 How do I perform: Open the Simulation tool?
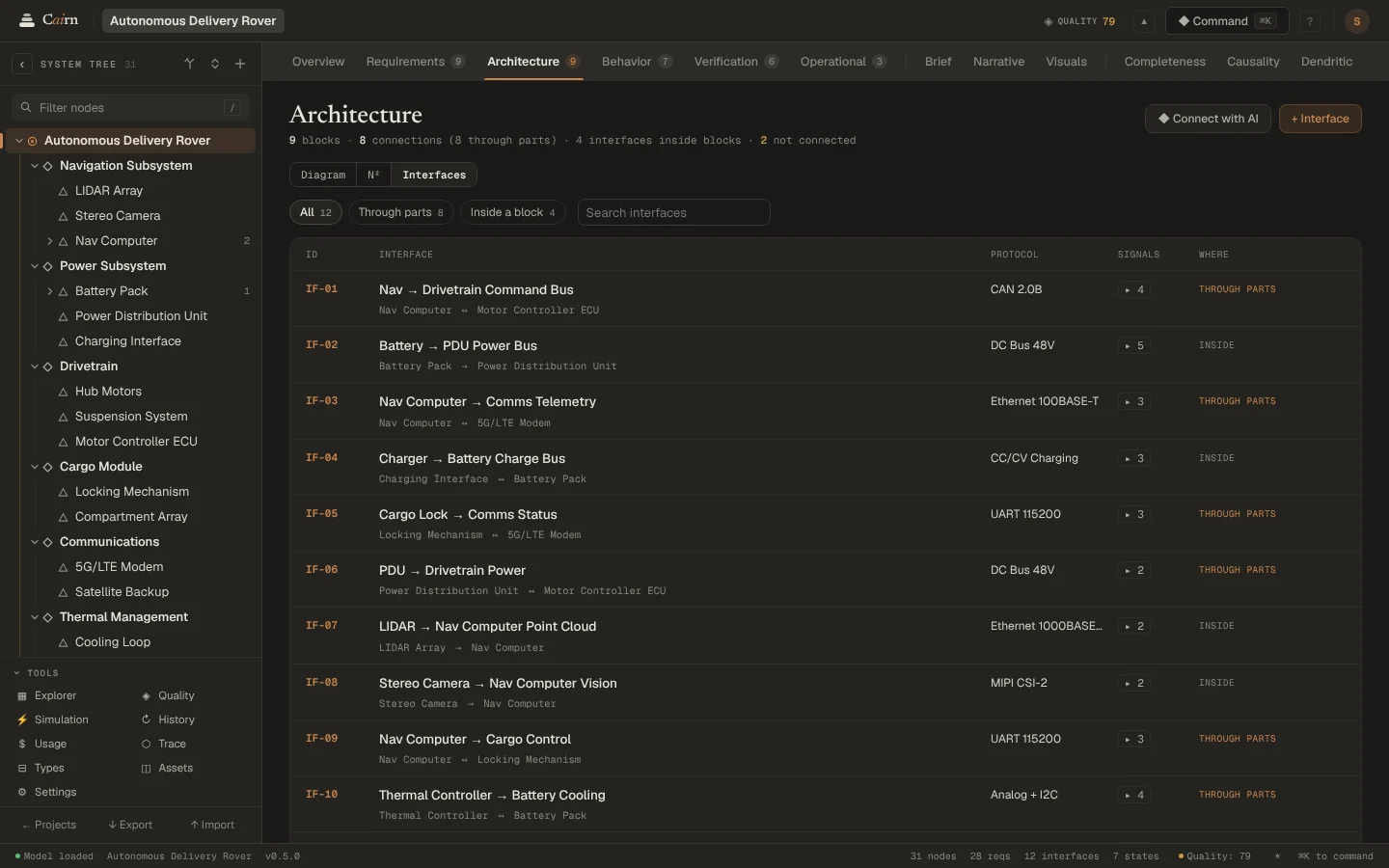pos(53,719)
